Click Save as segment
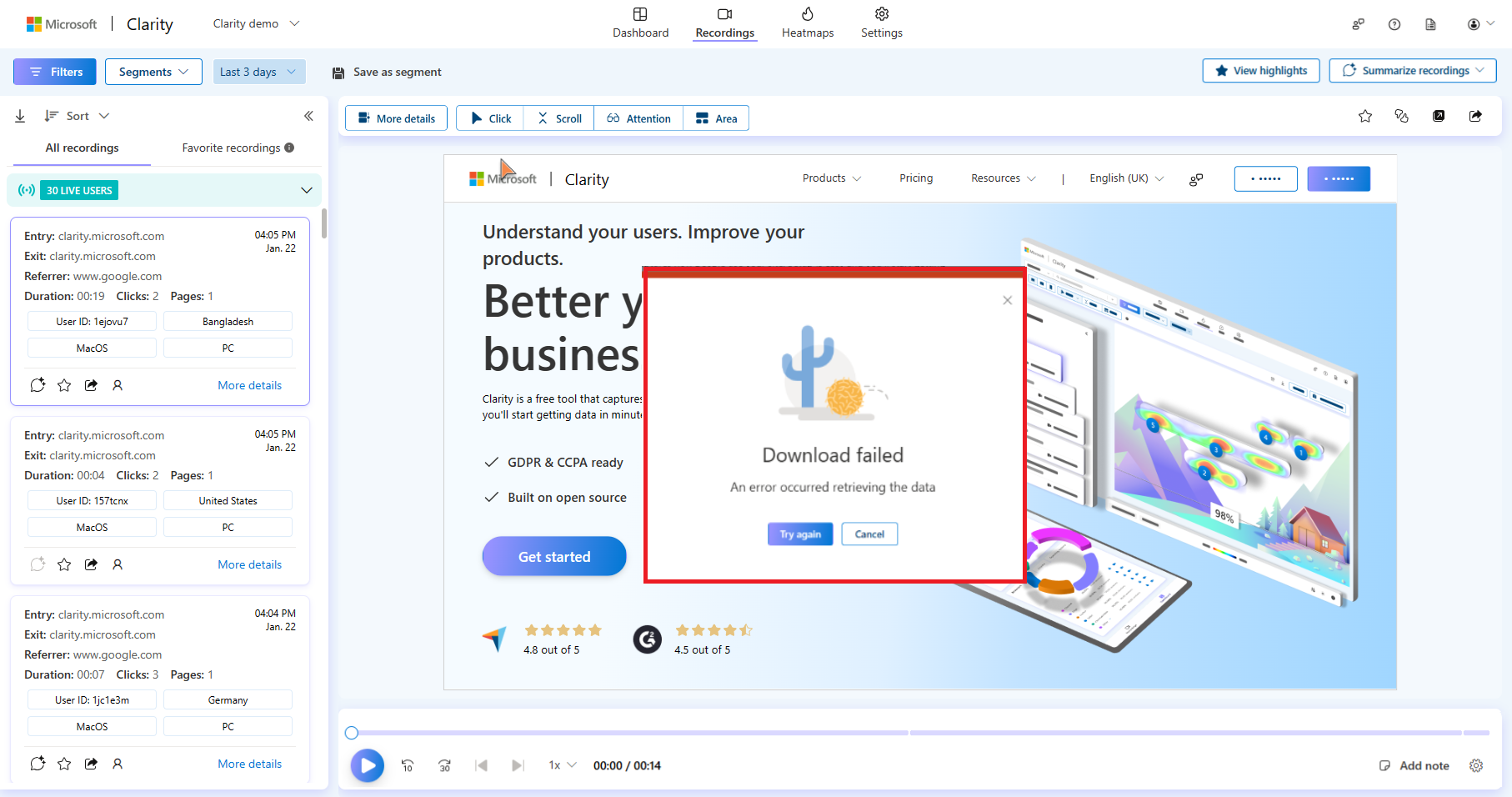 pyautogui.click(x=398, y=73)
